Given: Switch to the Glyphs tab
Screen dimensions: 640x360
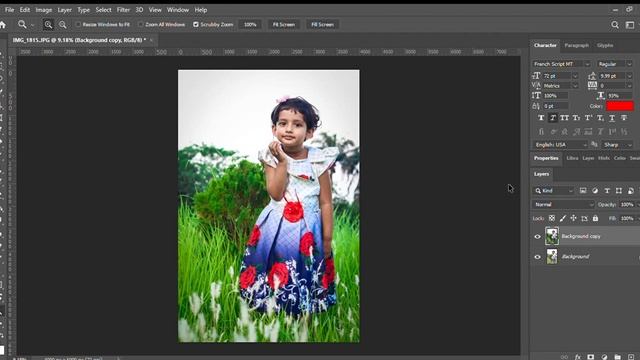Looking at the screenshot, I should (605, 45).
